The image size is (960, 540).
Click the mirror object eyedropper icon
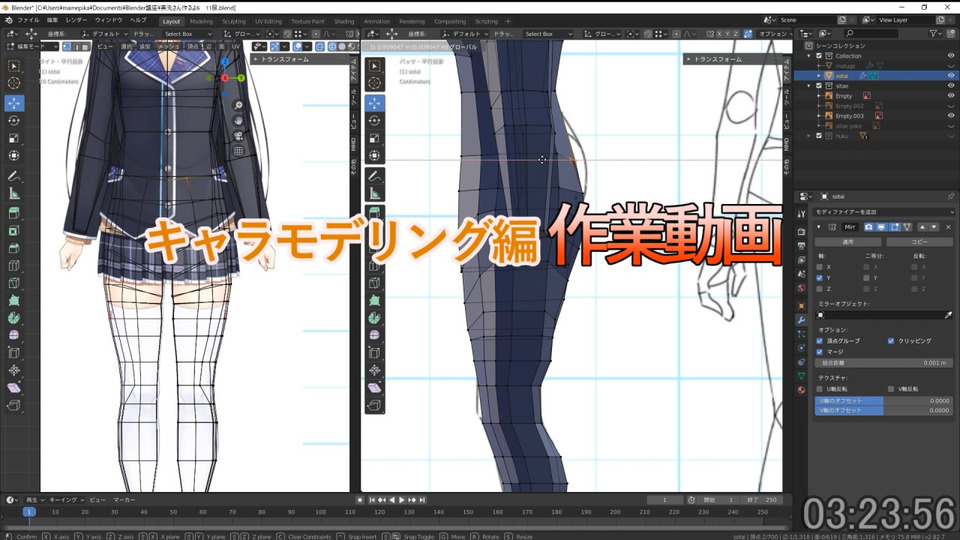[x=948, y=315]
